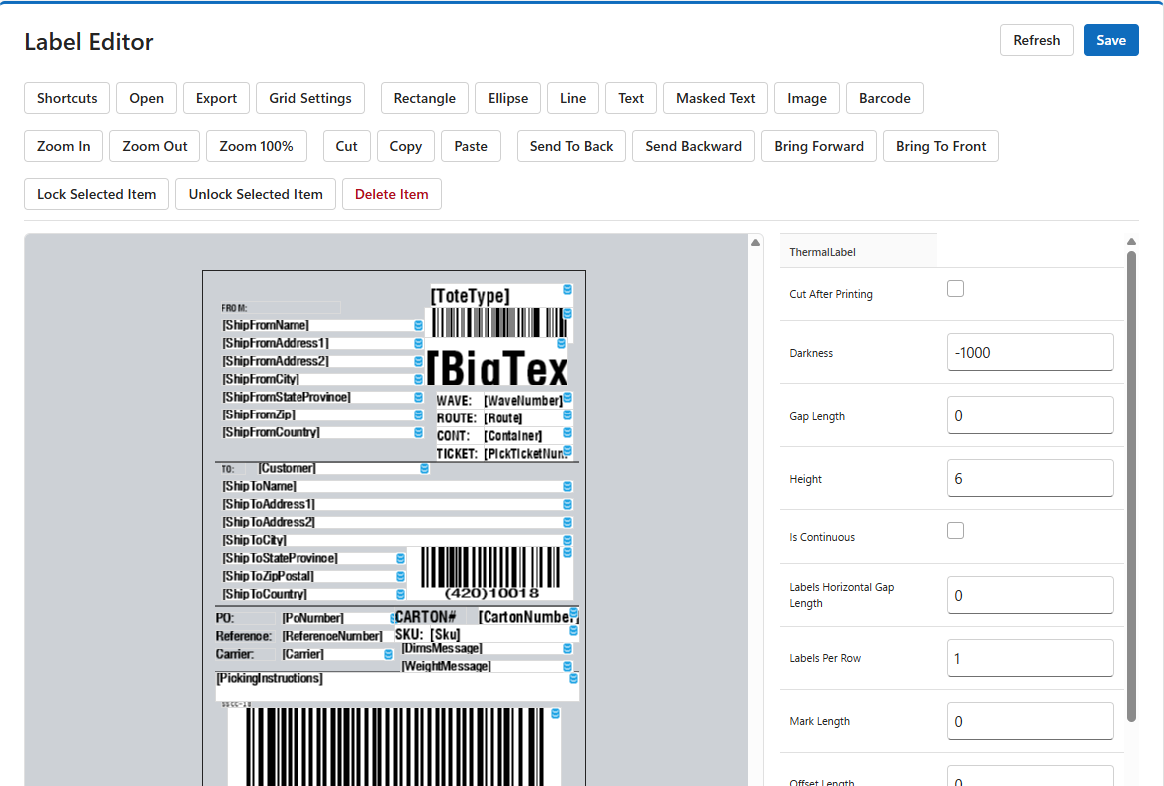Toggle the Is Continuous checkbox

click(x=955, y=531)
